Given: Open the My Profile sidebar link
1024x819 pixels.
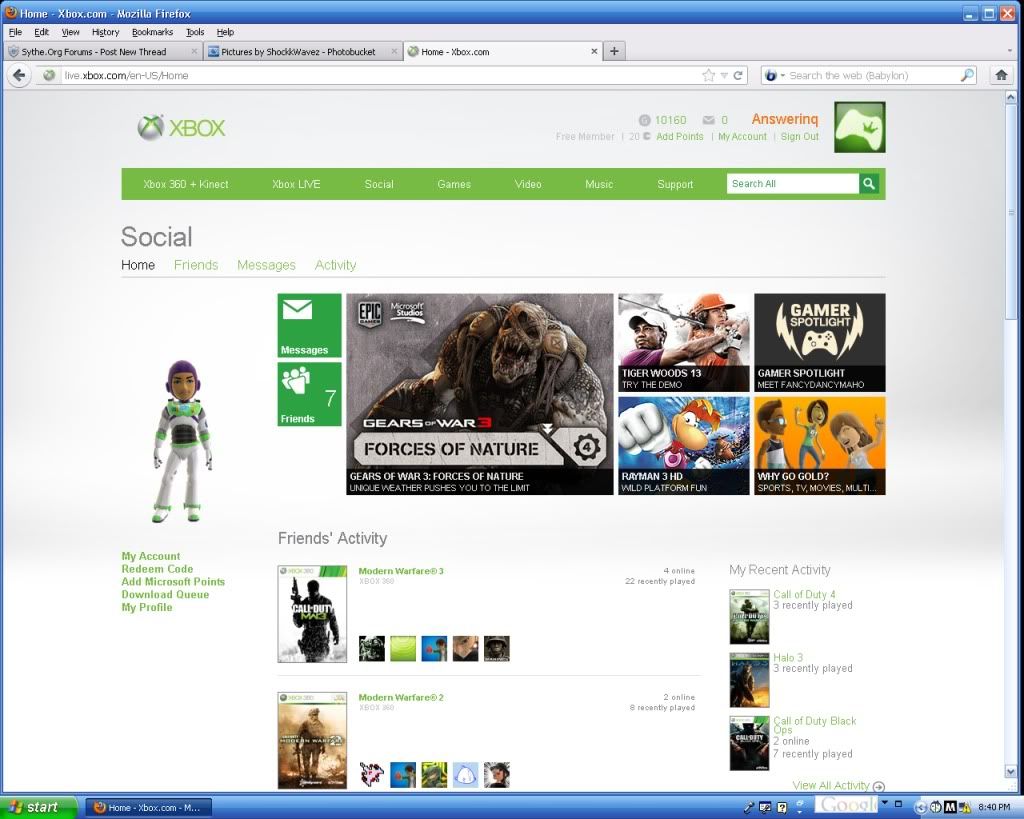Looking at the screenshot, I should tap(147, 607).
